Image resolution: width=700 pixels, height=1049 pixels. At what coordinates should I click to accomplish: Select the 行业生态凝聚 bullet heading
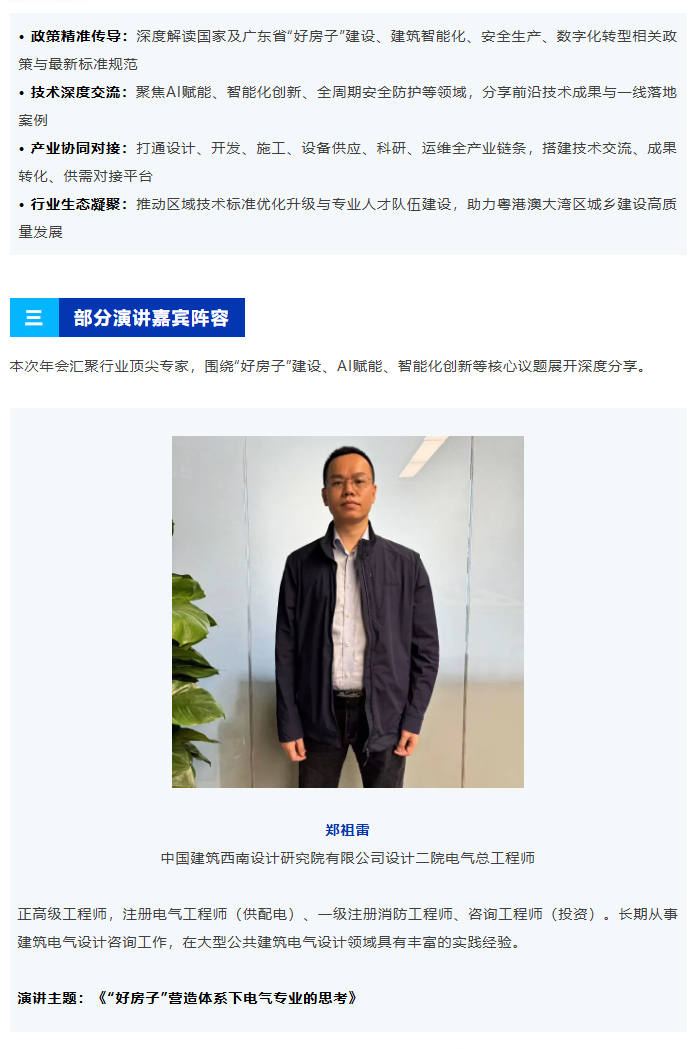click(x=76, y=204)
